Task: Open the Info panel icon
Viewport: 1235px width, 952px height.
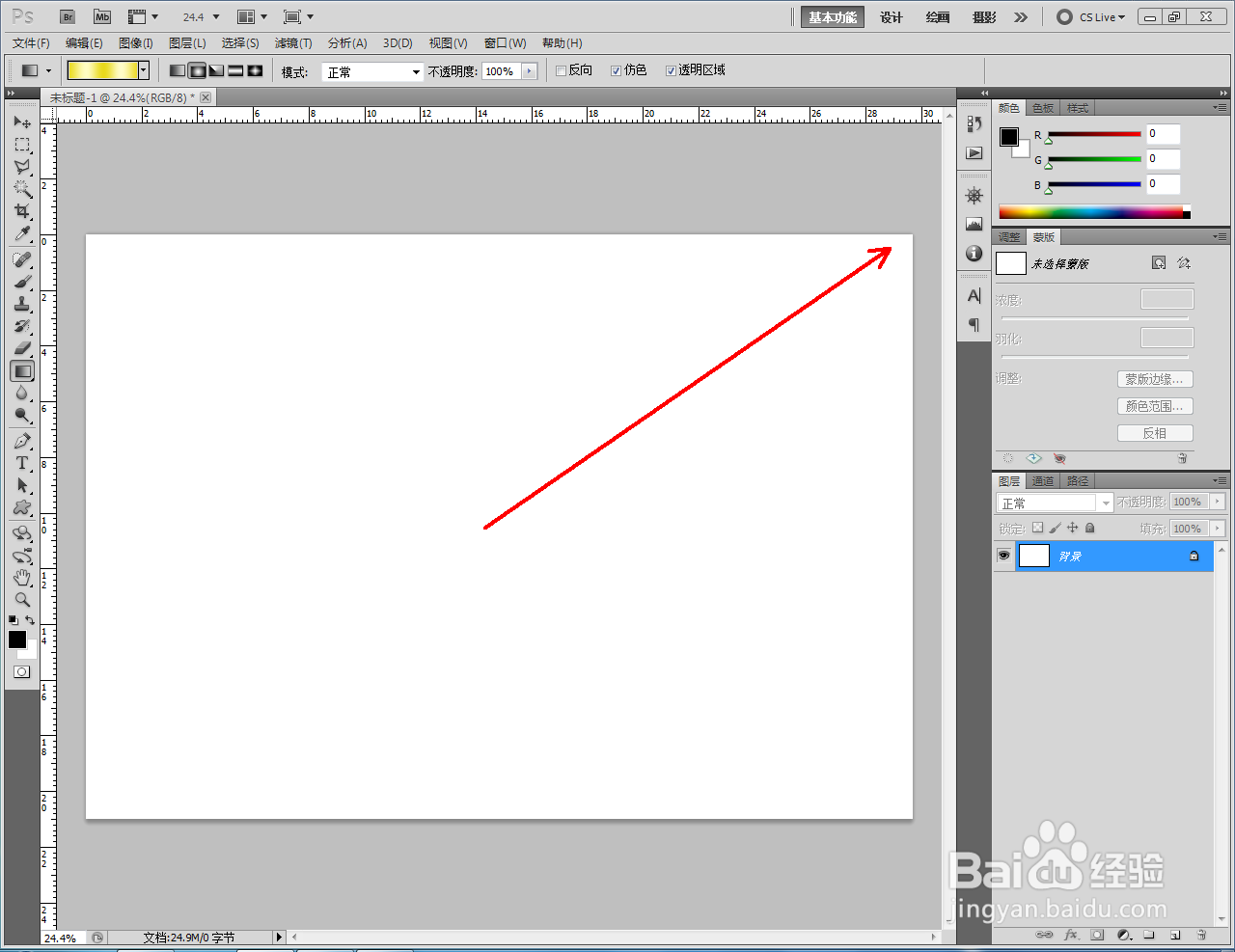Action: point(974,253)
